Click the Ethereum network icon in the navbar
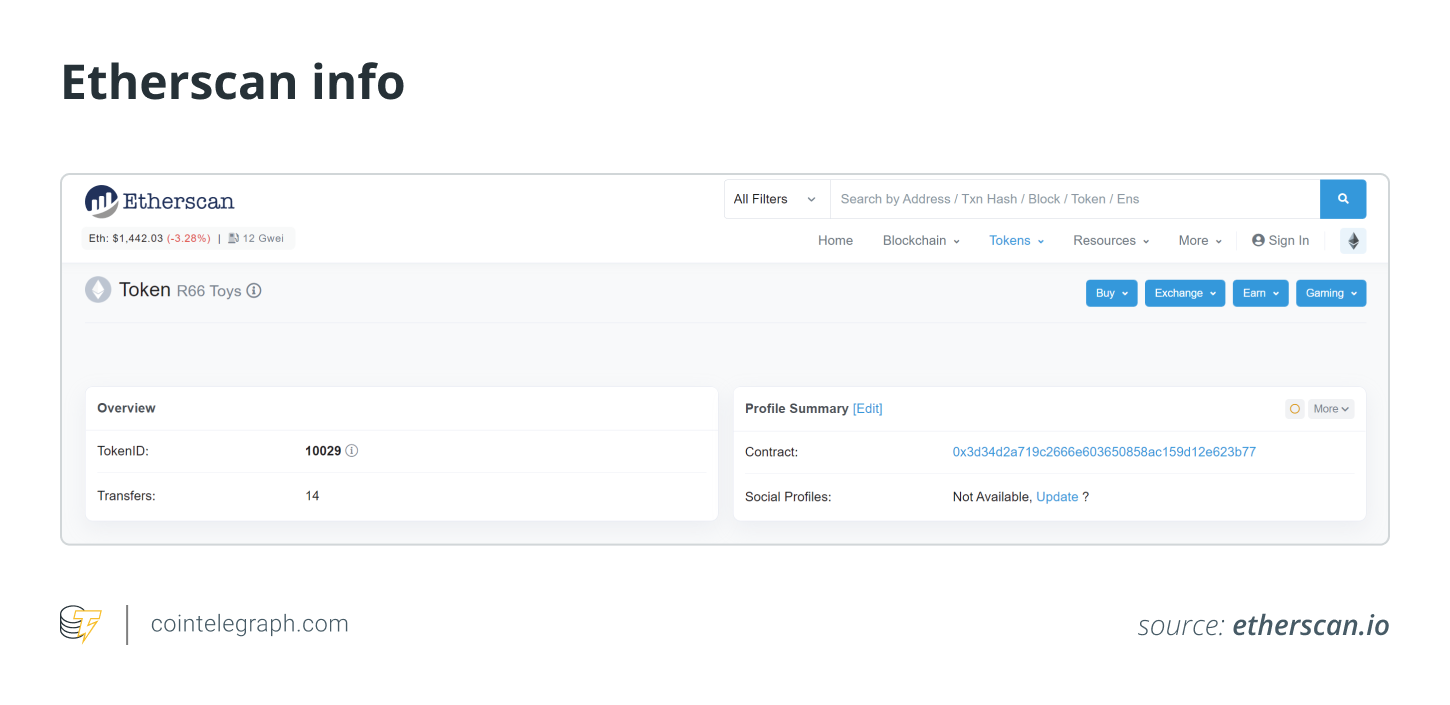Viewport: 1450px width, 705px height. point(1353,240)
